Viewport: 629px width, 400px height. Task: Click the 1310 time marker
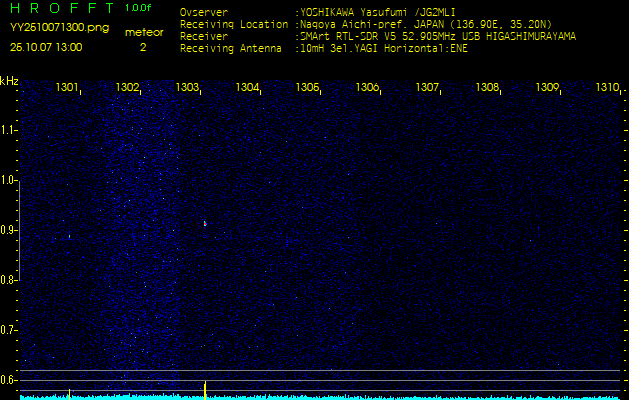(607, 88)
